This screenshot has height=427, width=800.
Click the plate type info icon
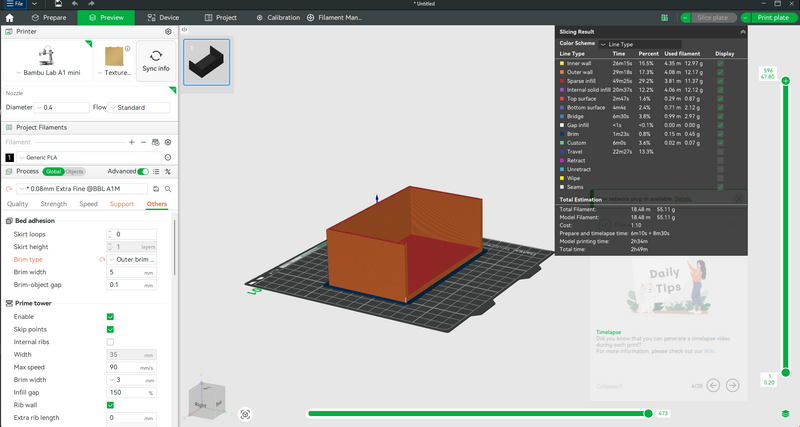pyautogui.click(x=128, y=49)
